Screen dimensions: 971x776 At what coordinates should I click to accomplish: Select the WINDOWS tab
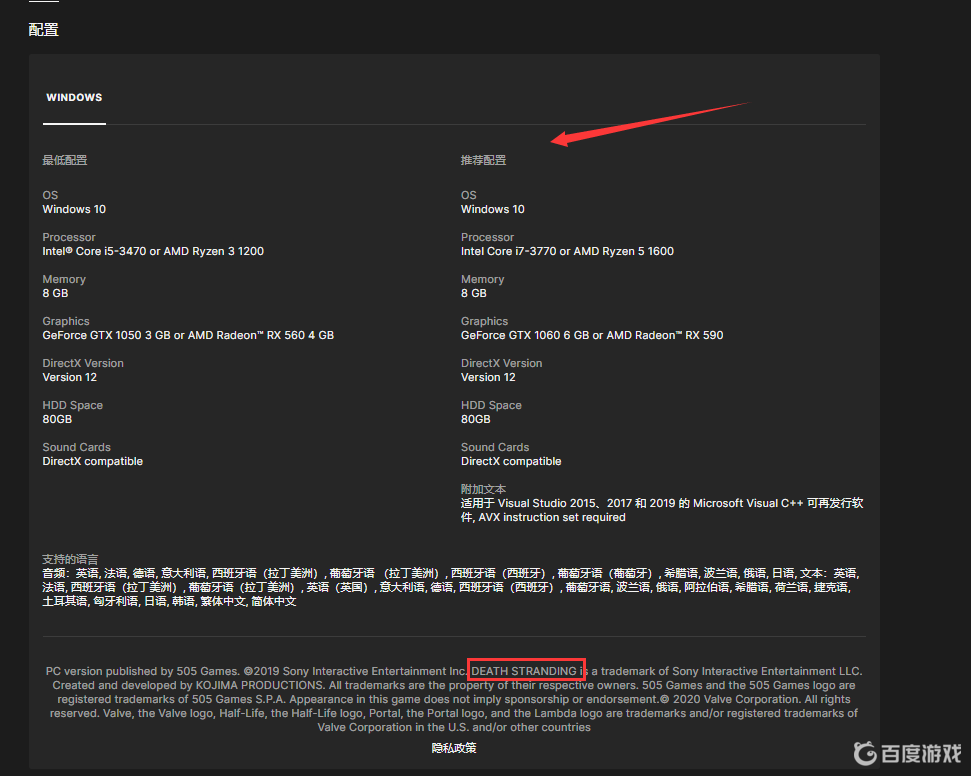74,97
